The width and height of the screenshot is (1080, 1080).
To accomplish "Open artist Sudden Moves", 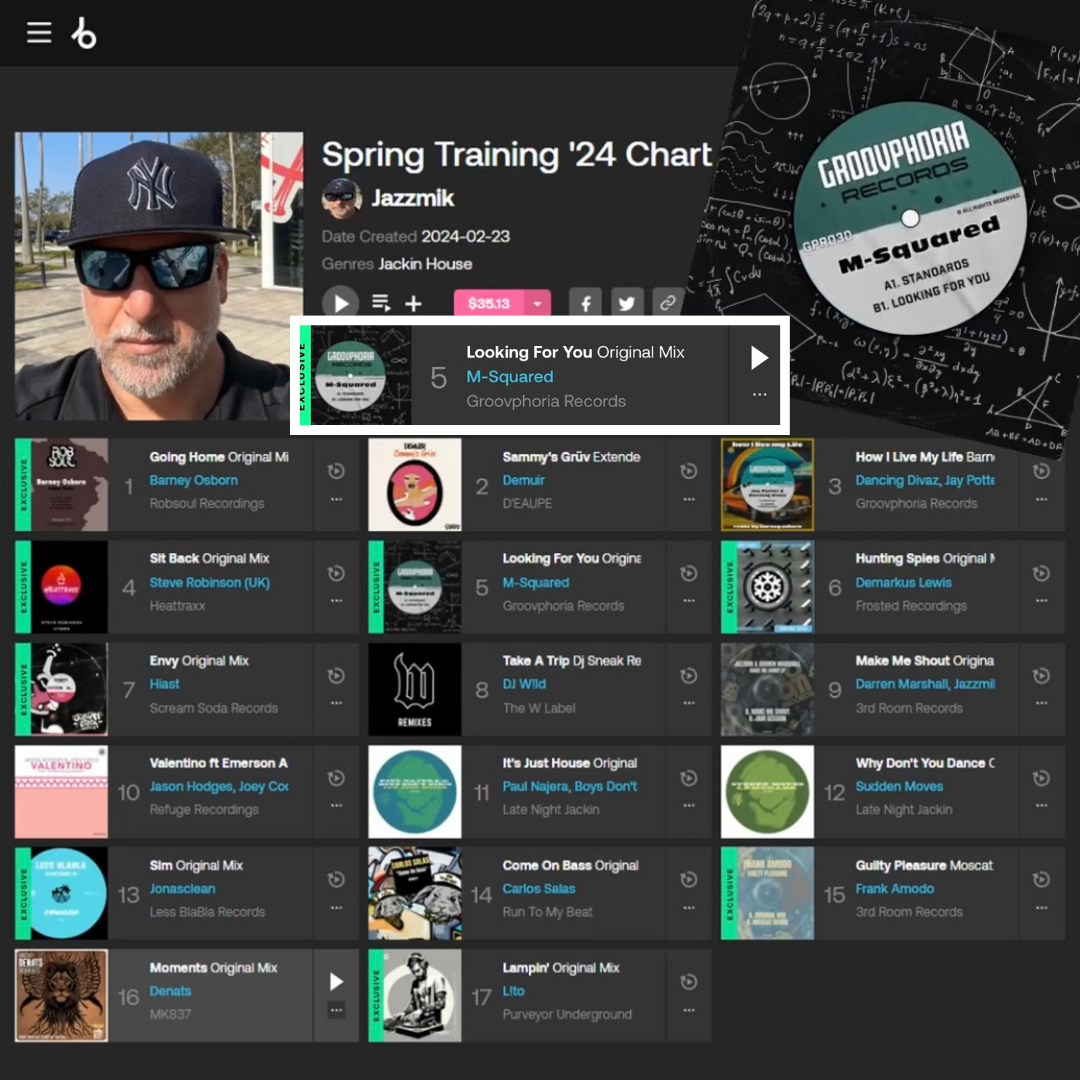I will click(x=899, y=786).
